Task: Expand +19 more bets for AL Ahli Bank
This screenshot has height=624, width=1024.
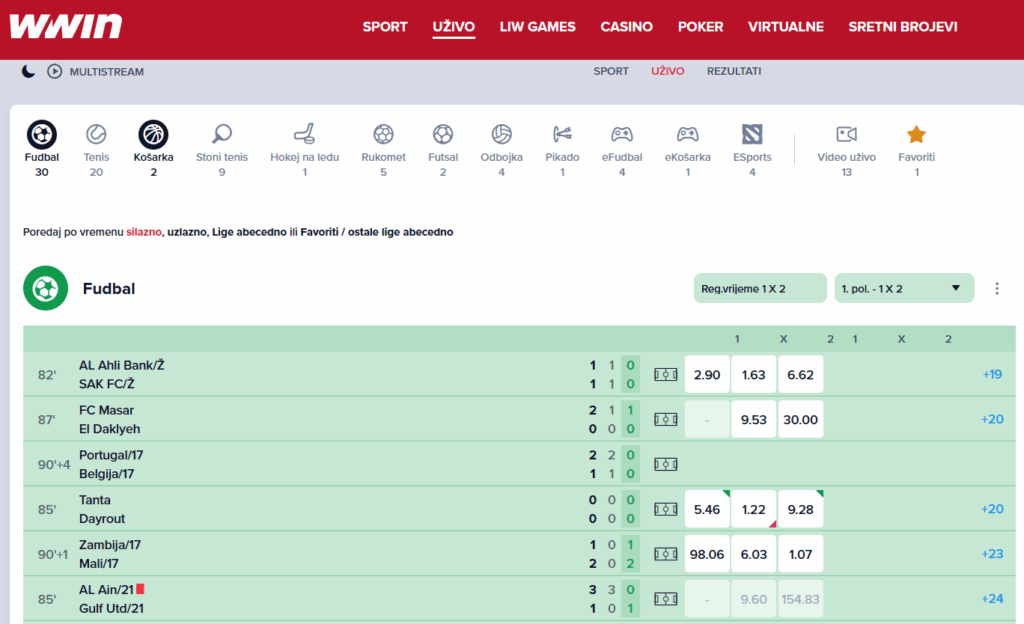Action: point(992,374)
